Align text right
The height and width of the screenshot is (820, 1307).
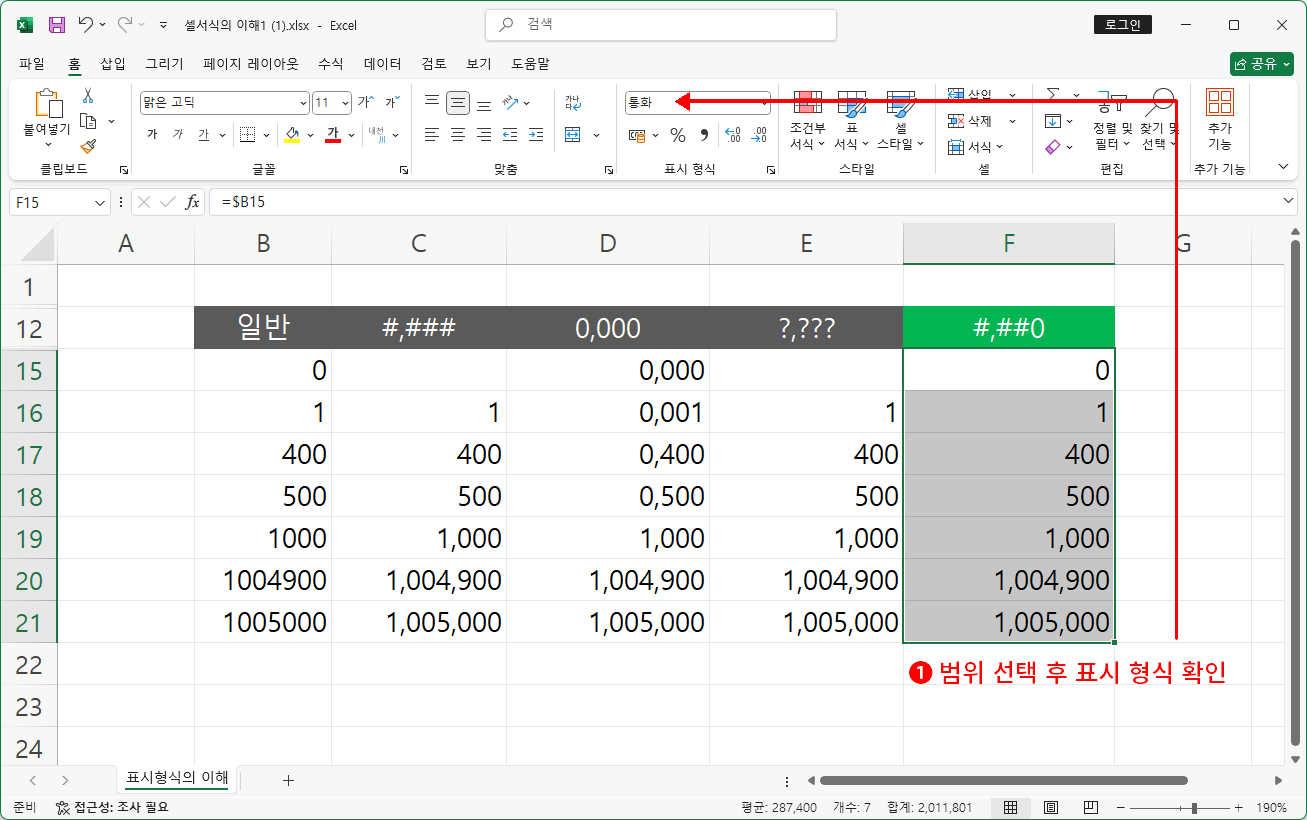[484, 134]
